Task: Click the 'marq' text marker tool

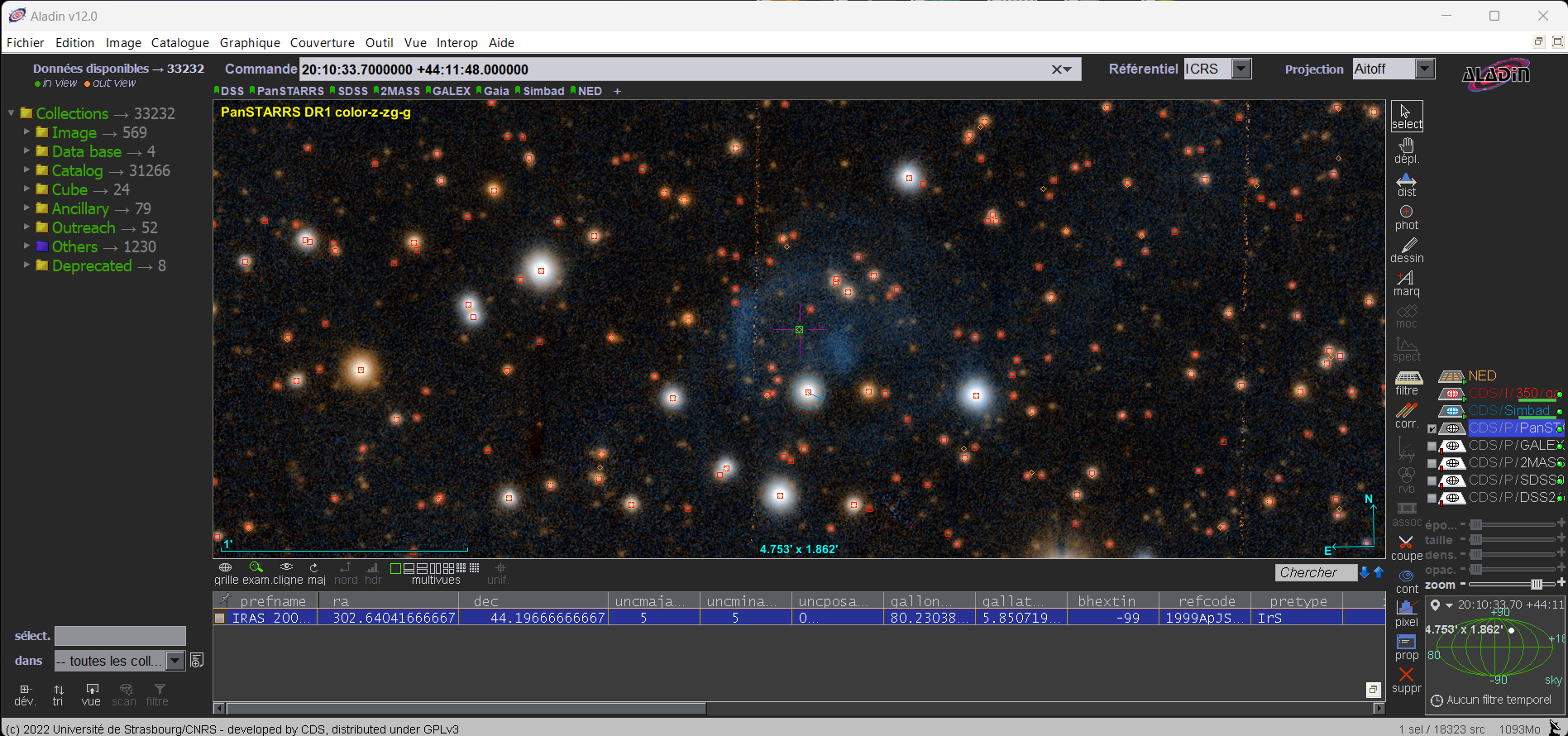Action: [1406, 283]
